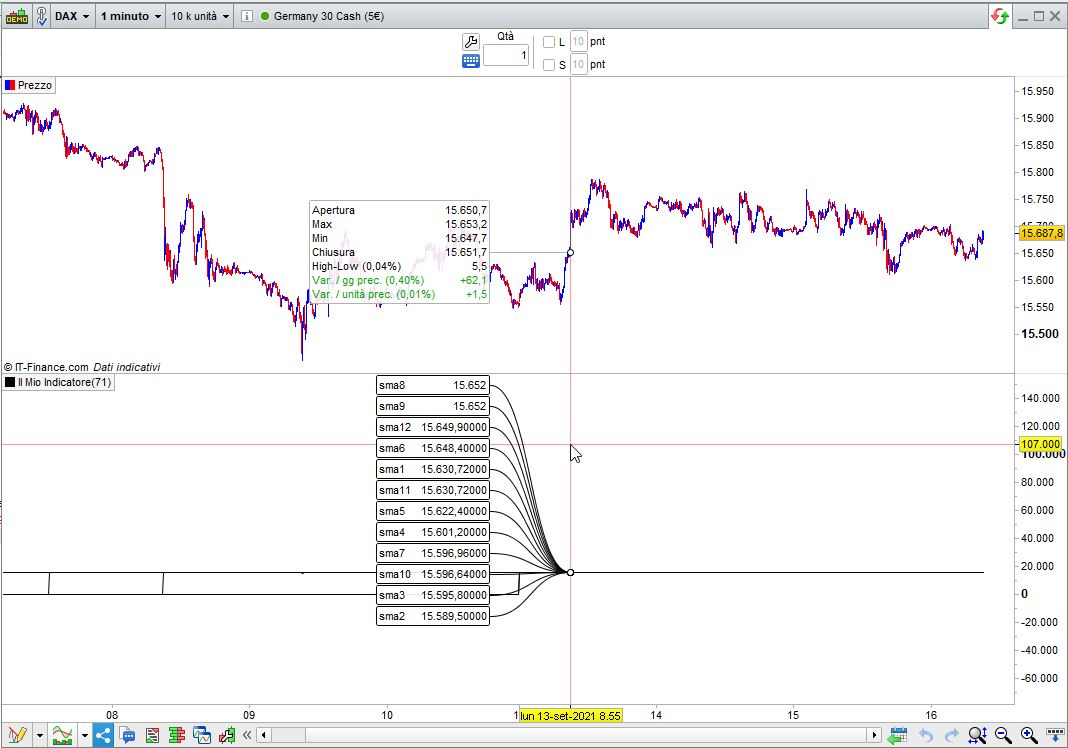The image size is (1068, 748).
Task: Toggle the refresh icon at top right
Action: pyautogui.click(x=999, y=16)
